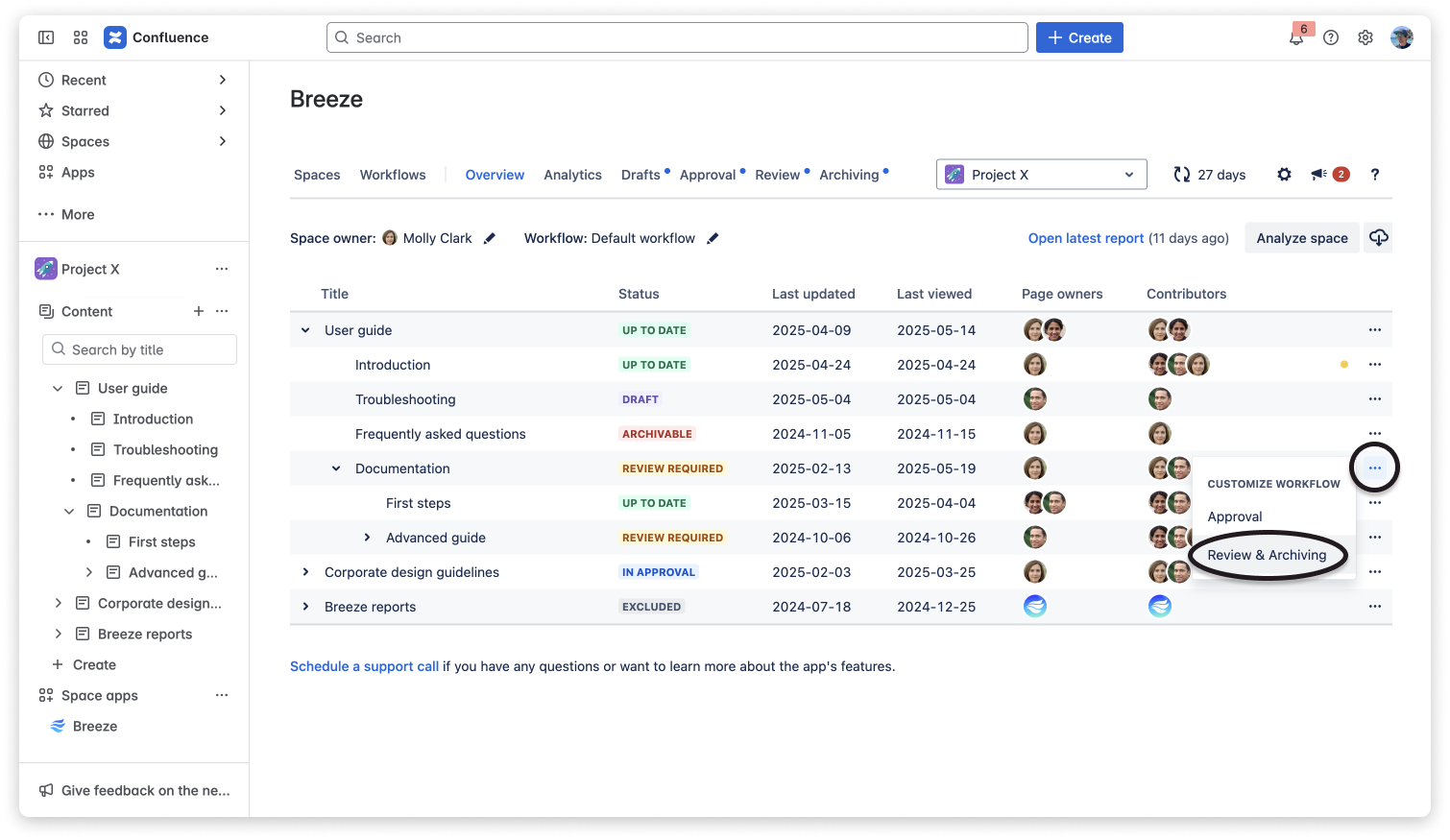Screen dimensions: 1450x840
Task: Open the help question mark in header
Action: pyautogui.click(x=1331, y=37)
